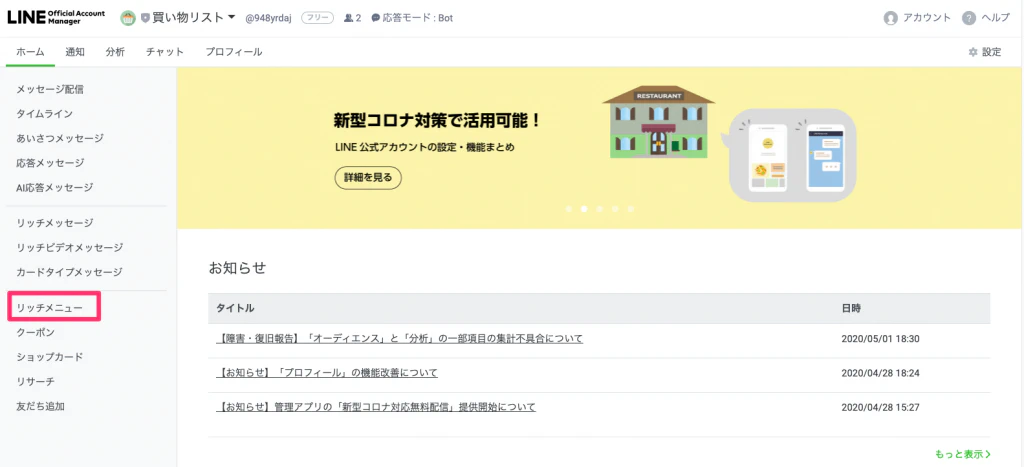Expand もっと表示 to show more notices
This screenshot has width=1024, height=467.
[x=963, y=454]
